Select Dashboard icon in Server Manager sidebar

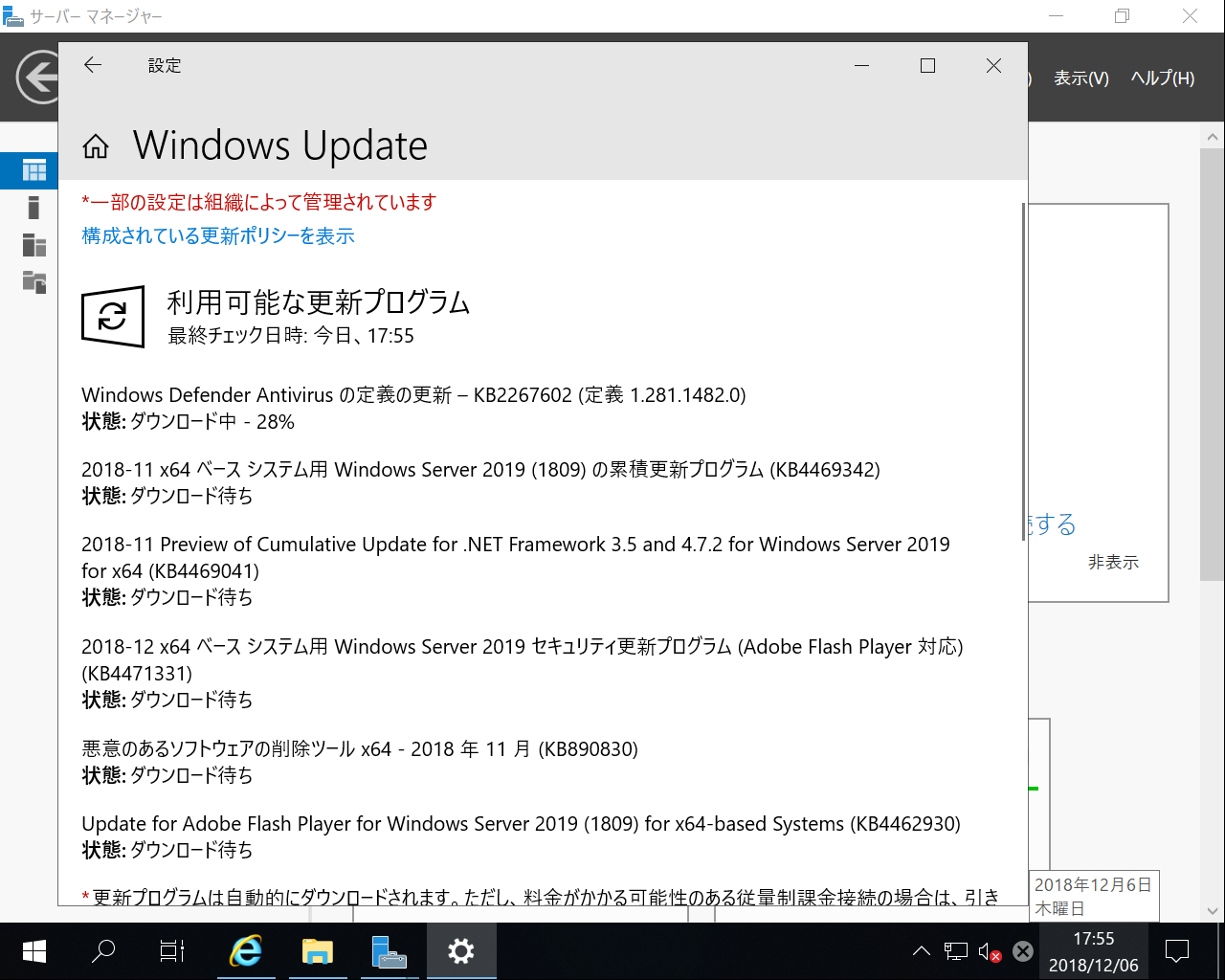pos(34,170)
